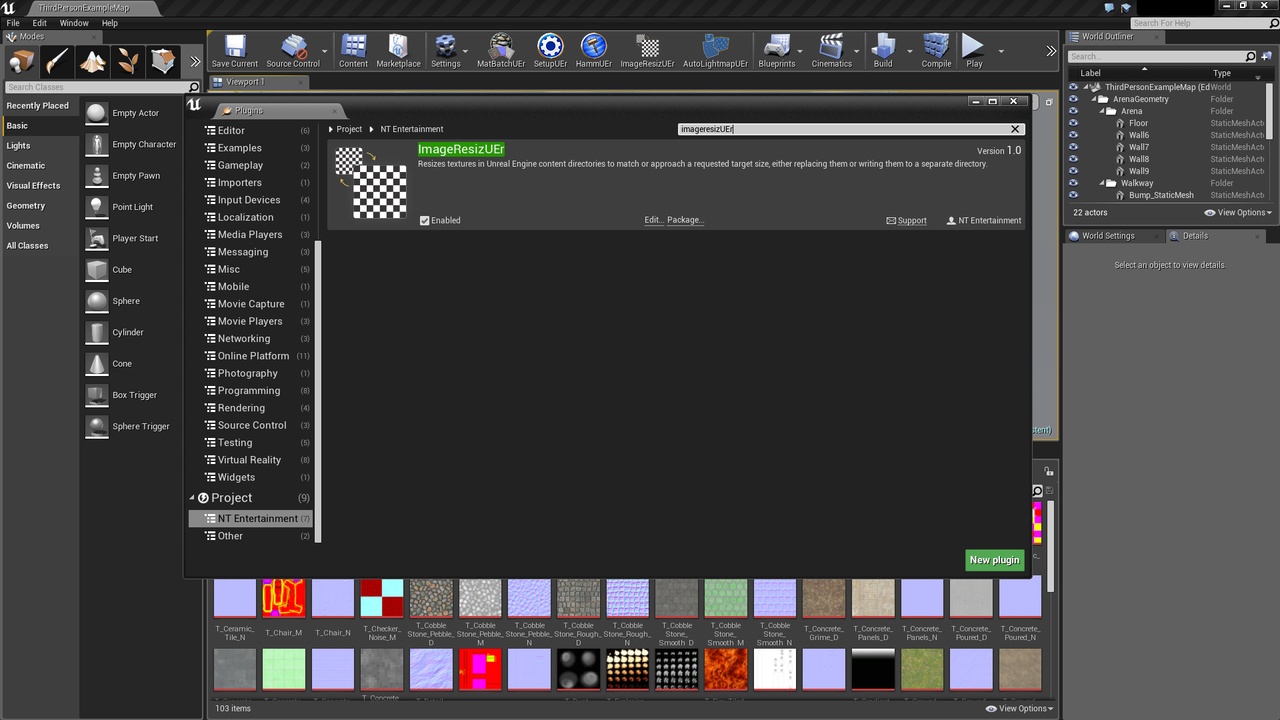Viewport: 1280px width, 720px height.
Task: Open the Cinematics toolbar icon
Action: pyautogui.click(x=831, y=51)
